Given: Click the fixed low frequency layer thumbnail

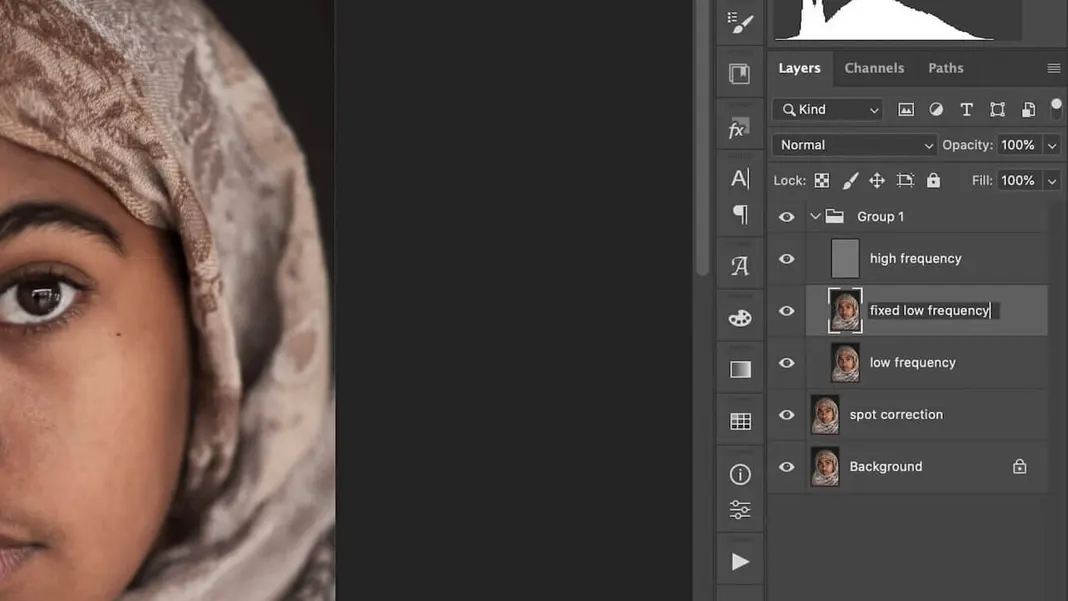Looking at the screenshot, I should click(x=845, y=311).
